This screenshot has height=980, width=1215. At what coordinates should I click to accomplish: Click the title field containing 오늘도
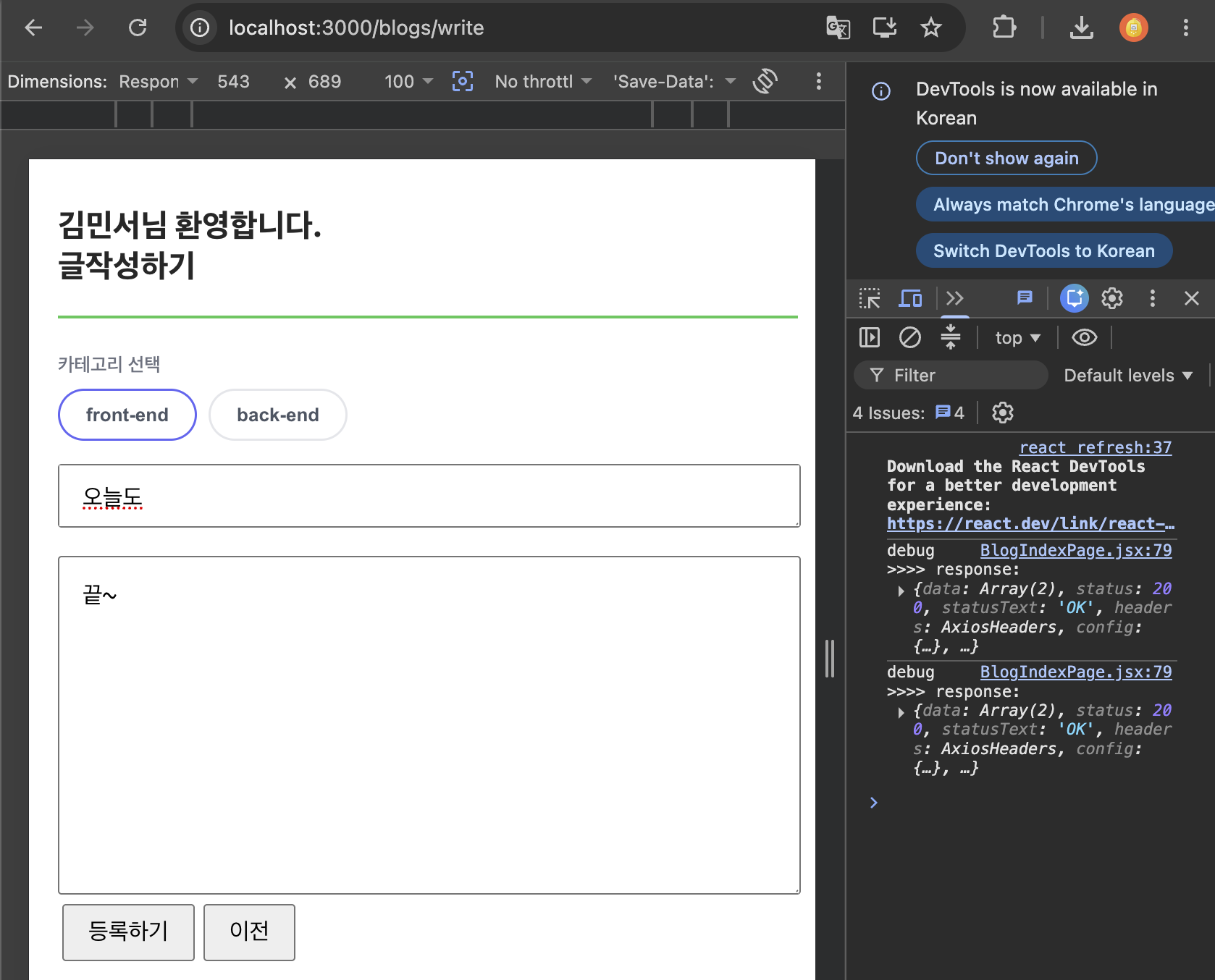(x=429, y=496)
